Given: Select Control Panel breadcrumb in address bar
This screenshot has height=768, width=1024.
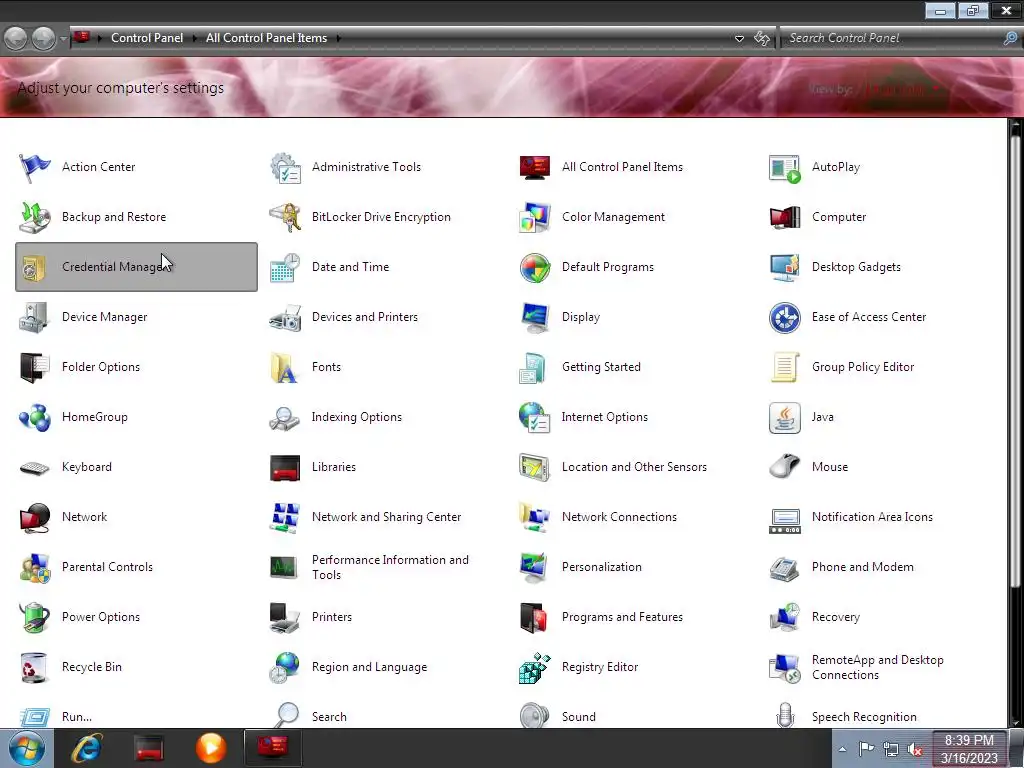Looking at the screenshot, I should click(x=147, y=38).
